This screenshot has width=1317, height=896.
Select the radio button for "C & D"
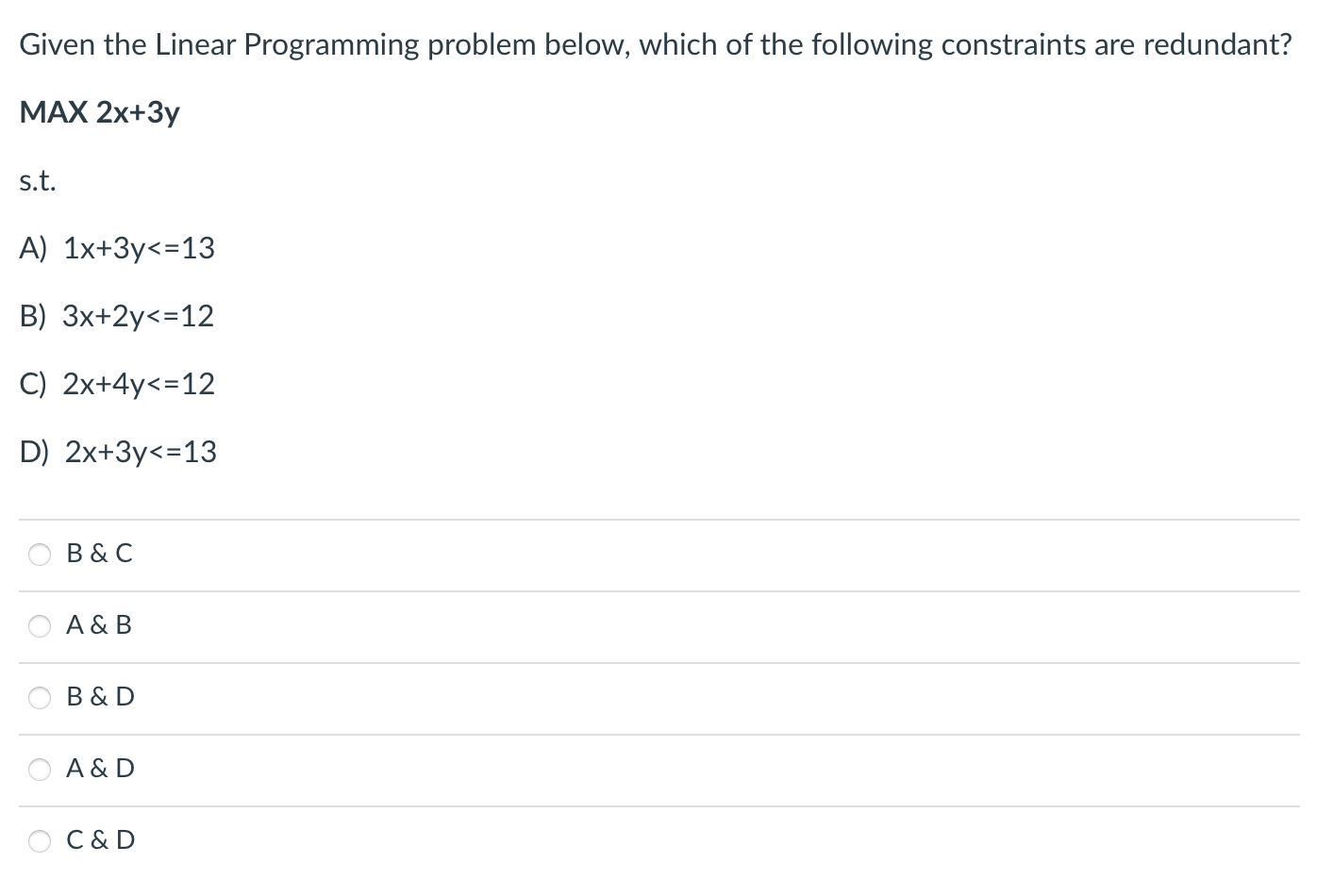40,840
